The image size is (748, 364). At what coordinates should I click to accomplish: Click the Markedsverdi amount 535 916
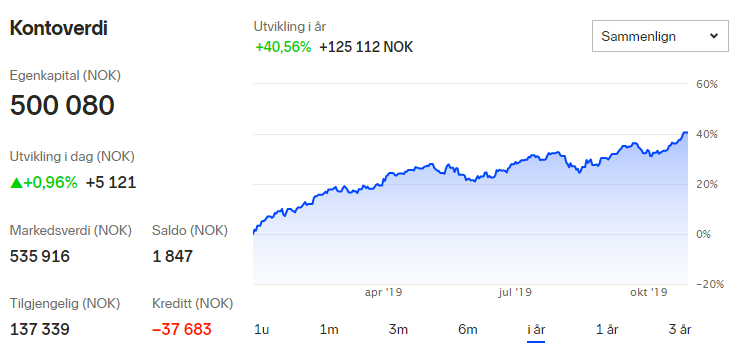(x=40, y=256)
